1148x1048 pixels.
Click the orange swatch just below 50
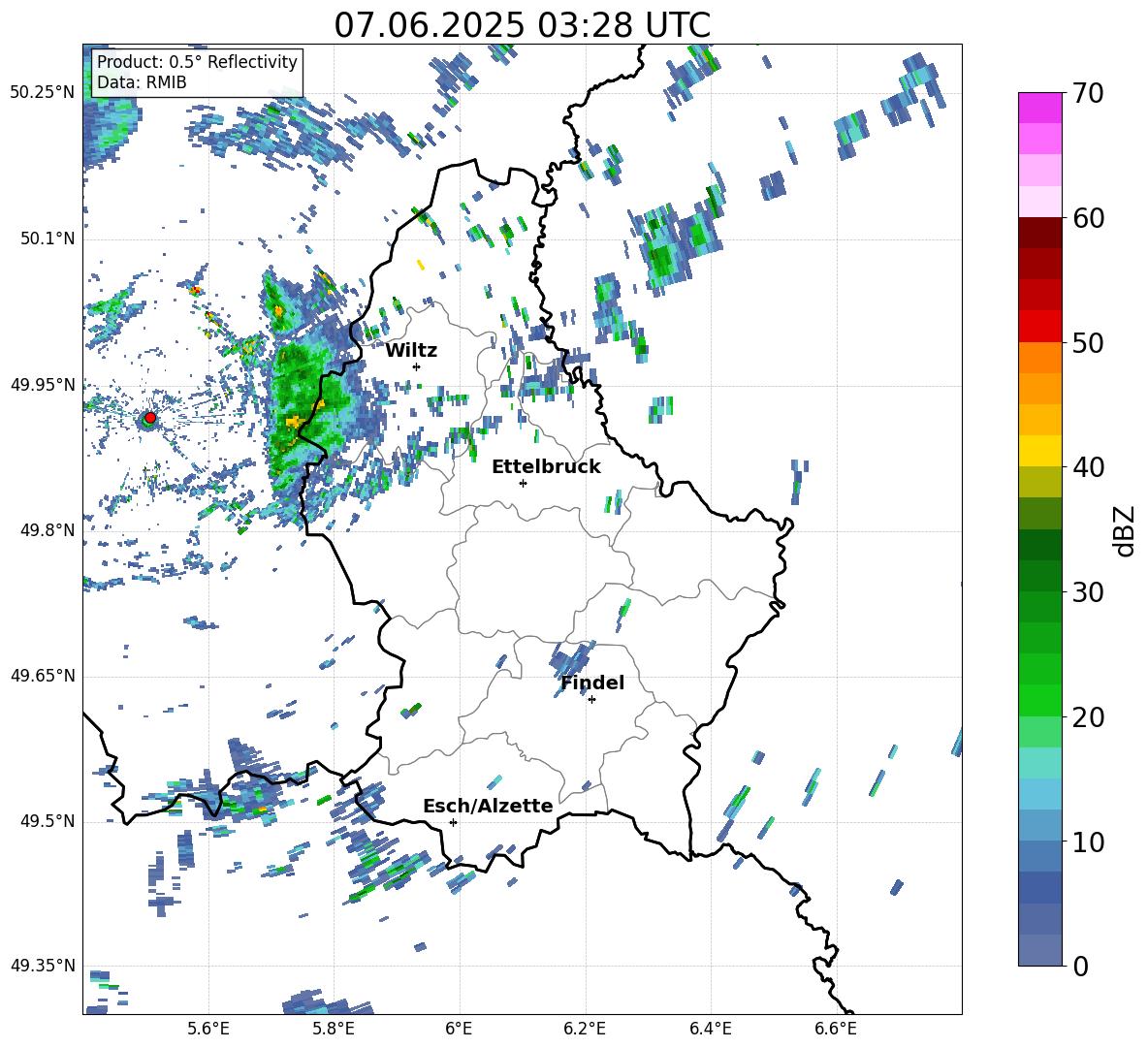tap(1039, 357)
